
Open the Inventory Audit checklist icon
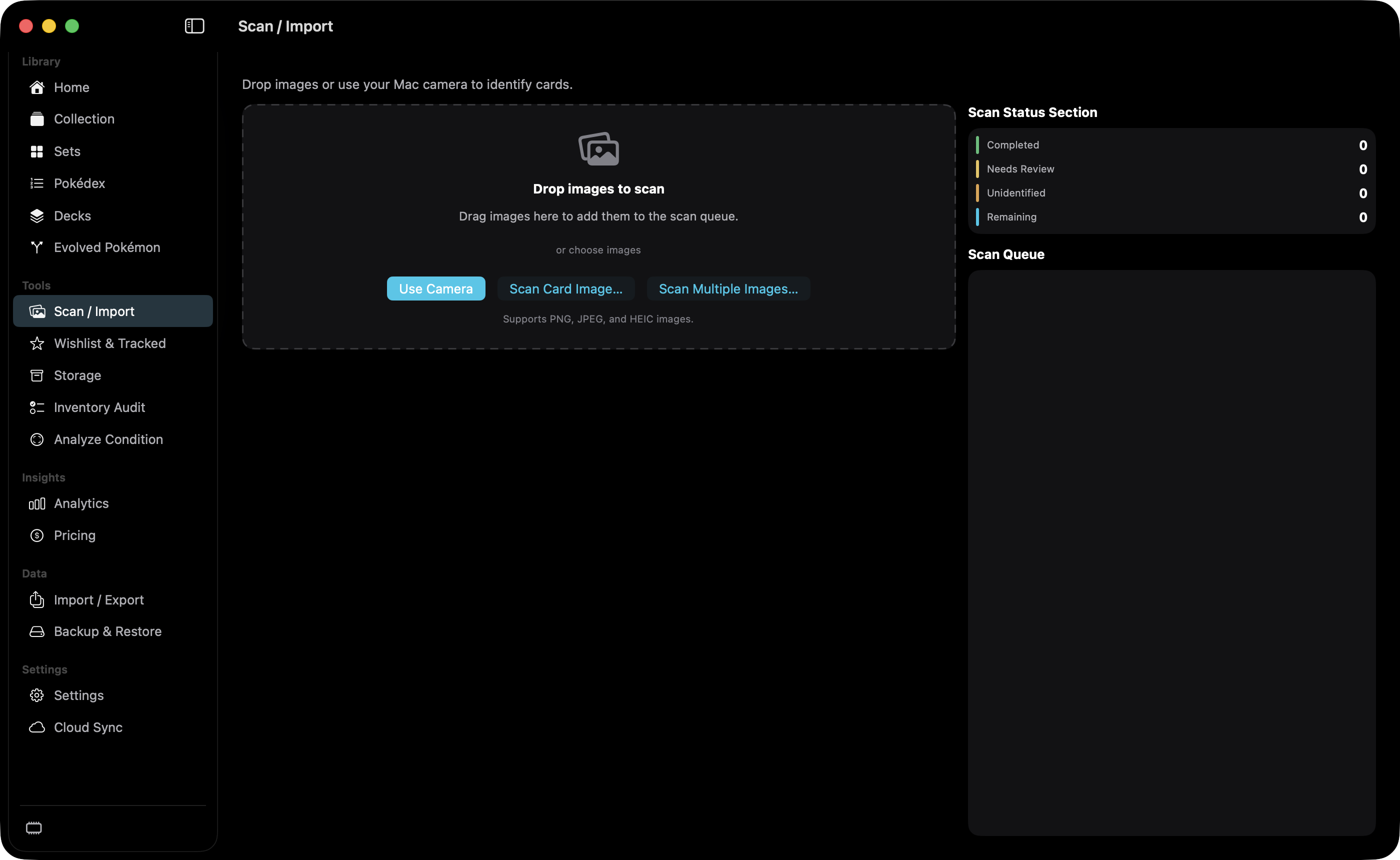(x=37, y=407)
